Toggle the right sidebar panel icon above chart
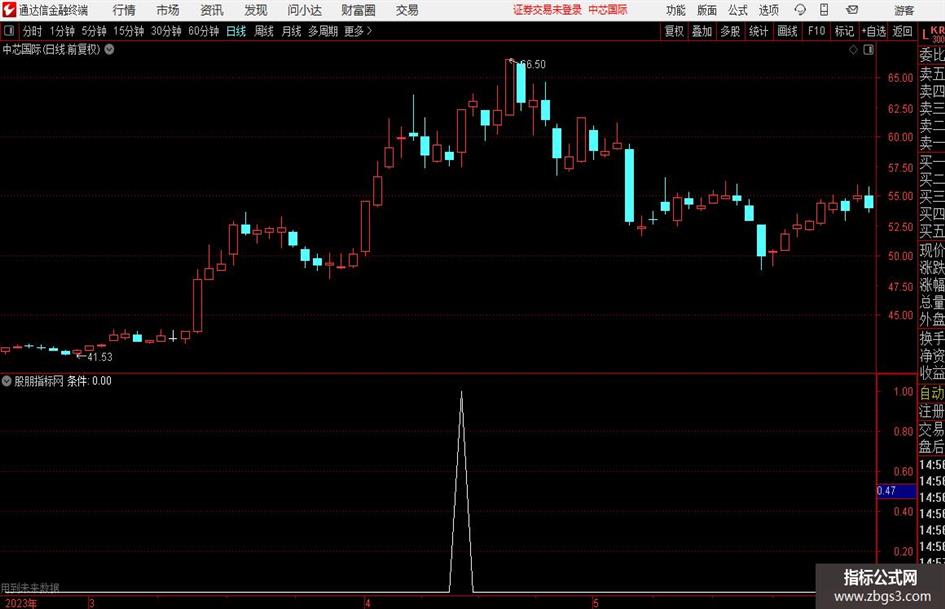 [868, 50]
